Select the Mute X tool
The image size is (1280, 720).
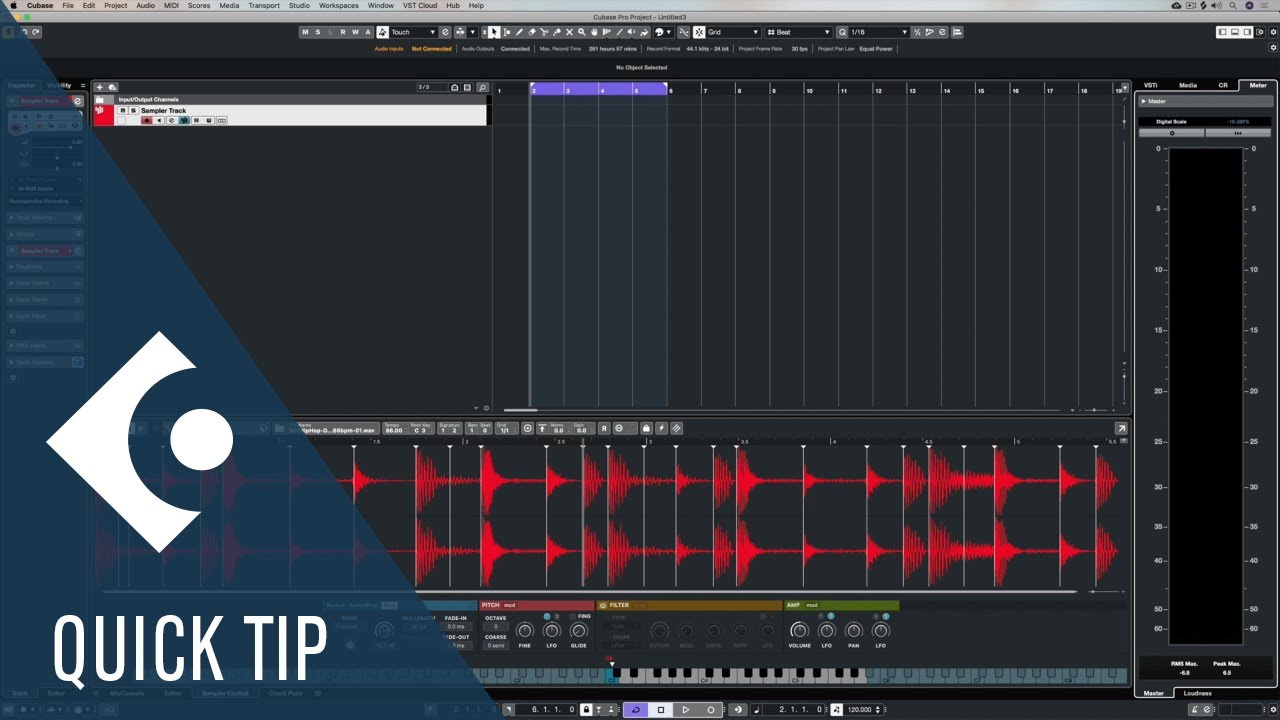coord(569,32)
